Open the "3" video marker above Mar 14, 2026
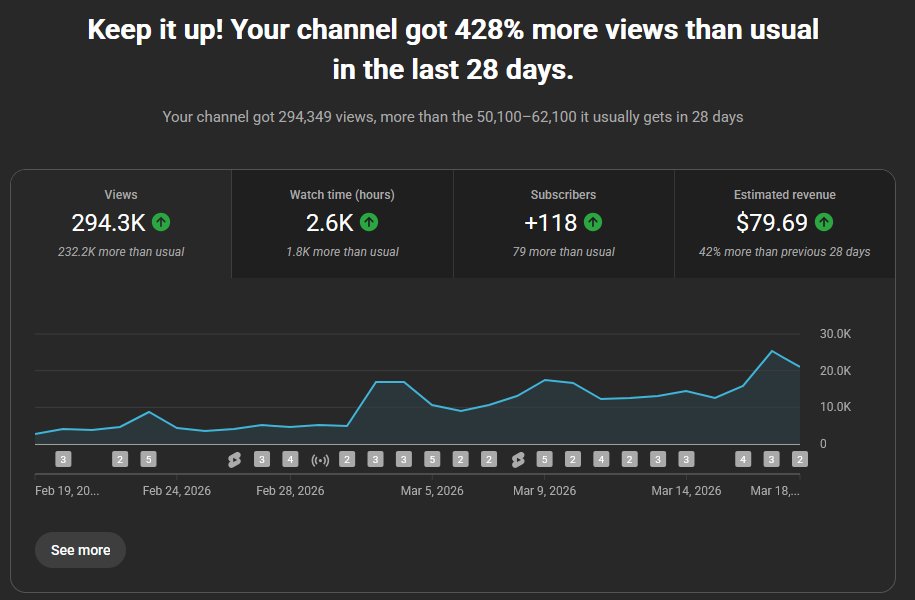The height and width of the screenshot is (600, 915). coord(686,459)
